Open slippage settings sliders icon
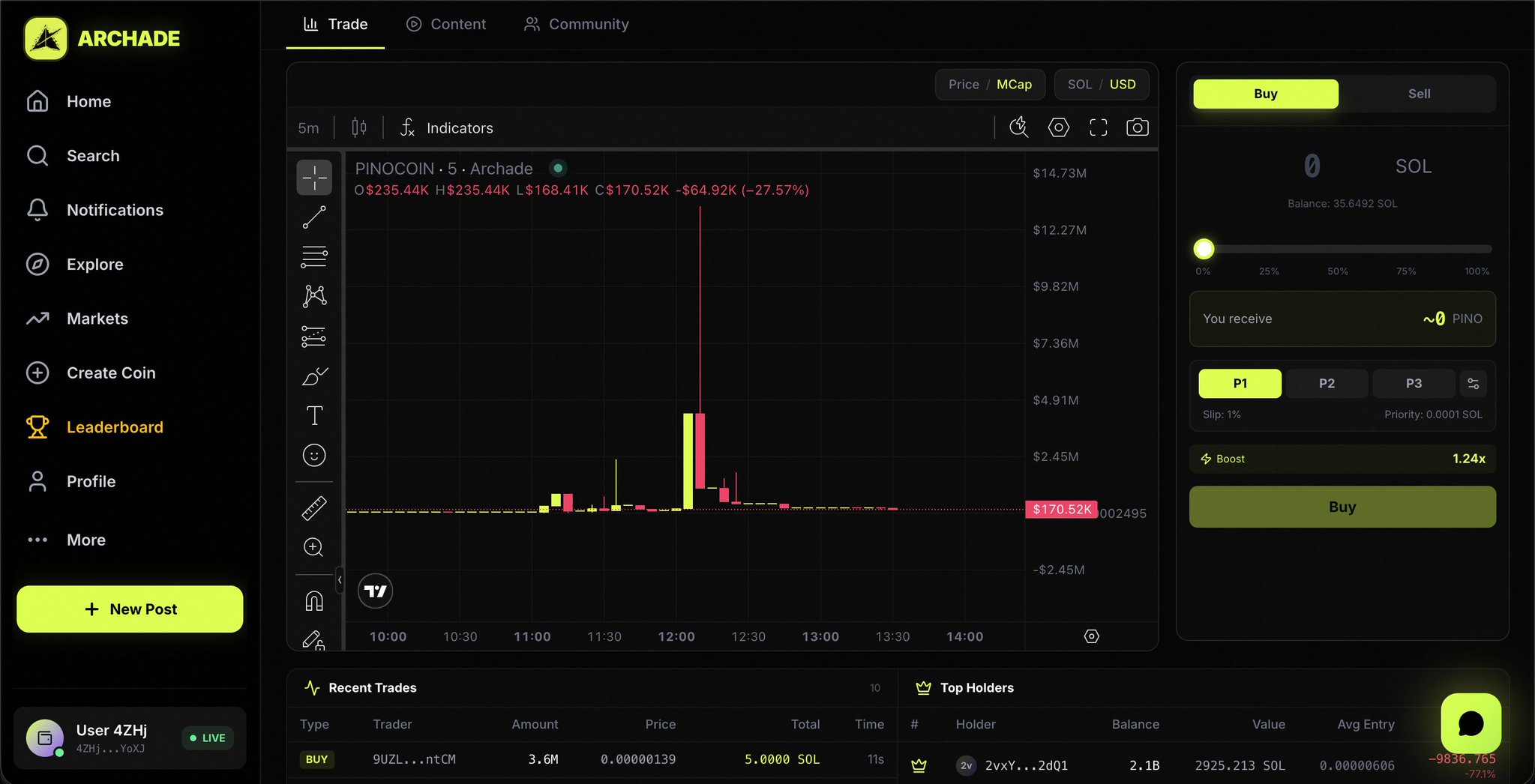1535x784 pixels. [1473, 384]
